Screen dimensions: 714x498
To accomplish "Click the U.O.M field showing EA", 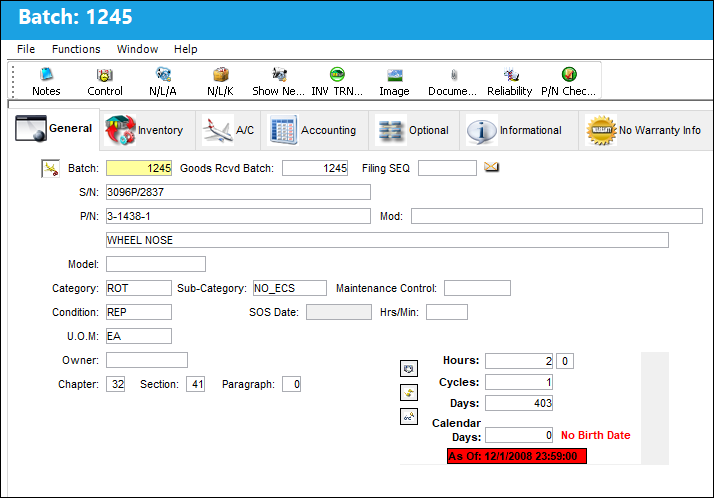I will 139,336.
